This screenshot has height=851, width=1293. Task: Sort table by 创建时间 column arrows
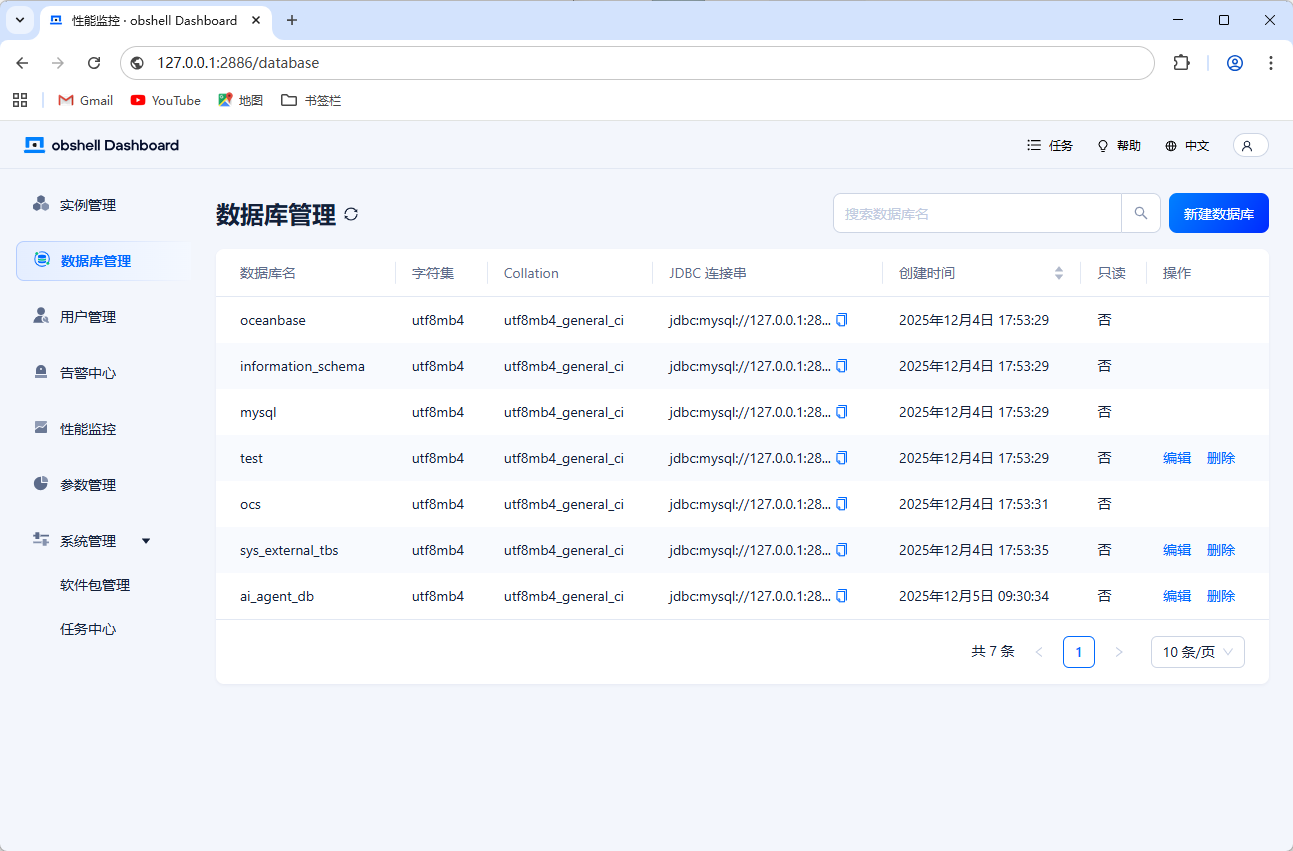click(1059, 273)
